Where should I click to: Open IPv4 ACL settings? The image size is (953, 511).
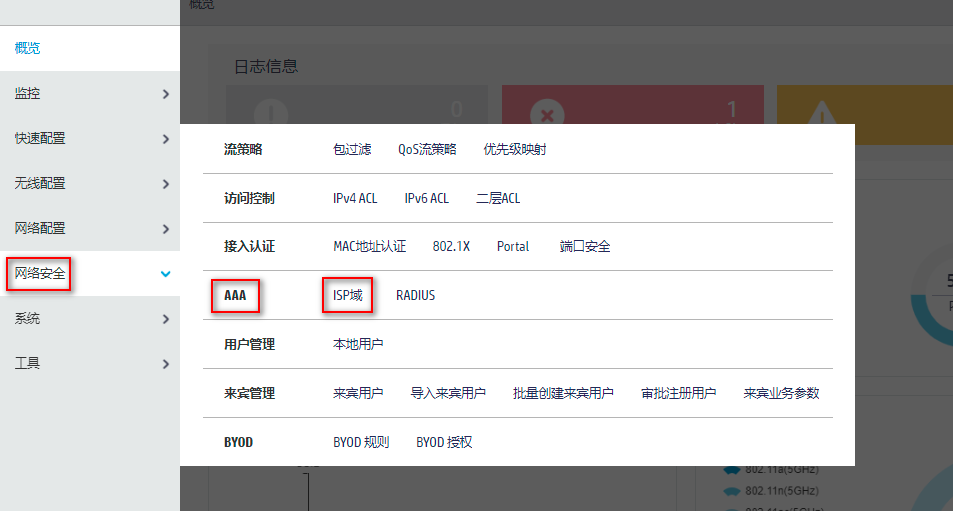click(355, 198)
